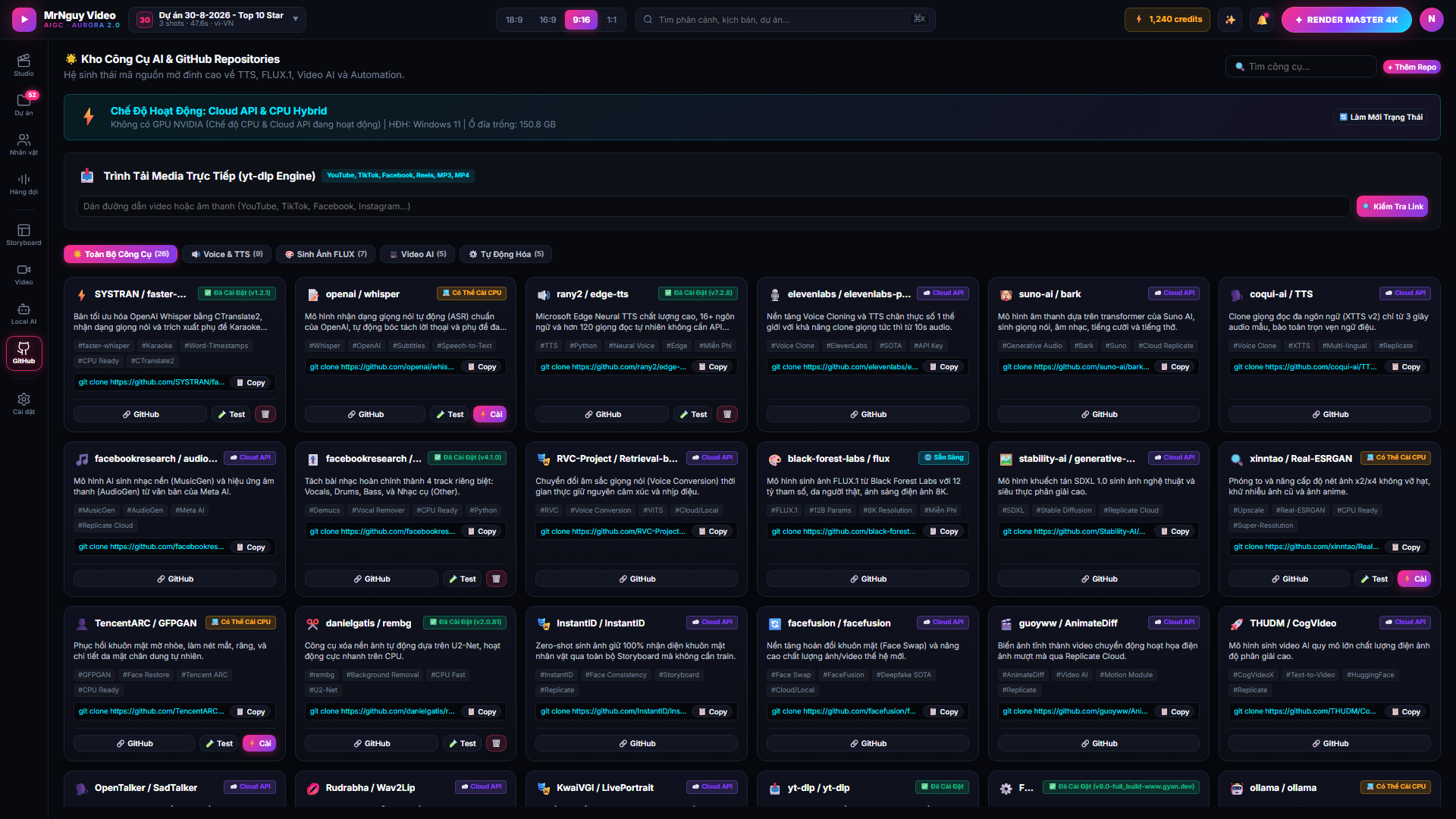Copy git clone for coqui-ai TTS

[x=1405, y=367]
